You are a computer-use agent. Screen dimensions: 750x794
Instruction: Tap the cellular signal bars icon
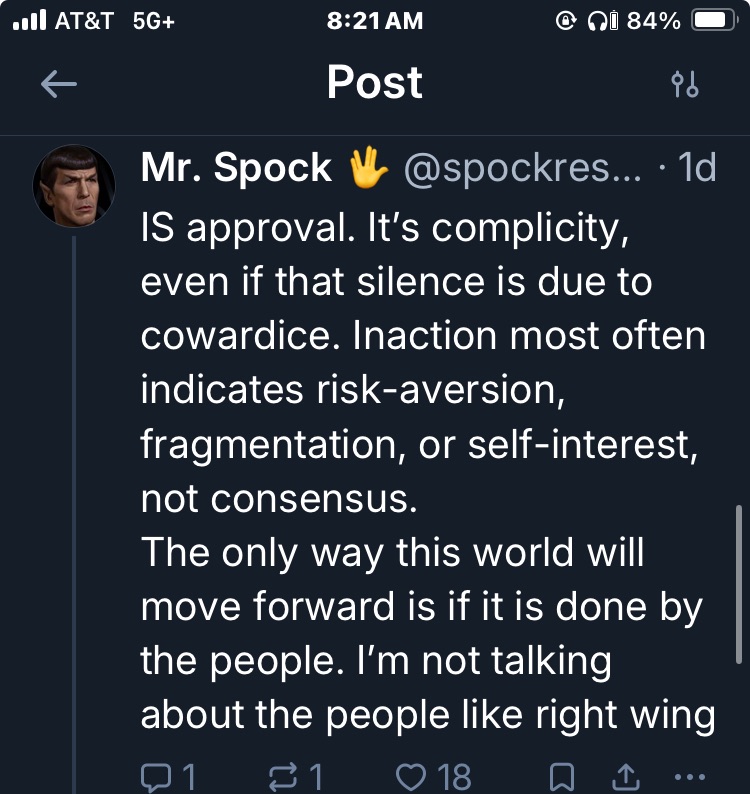[27, 21]
